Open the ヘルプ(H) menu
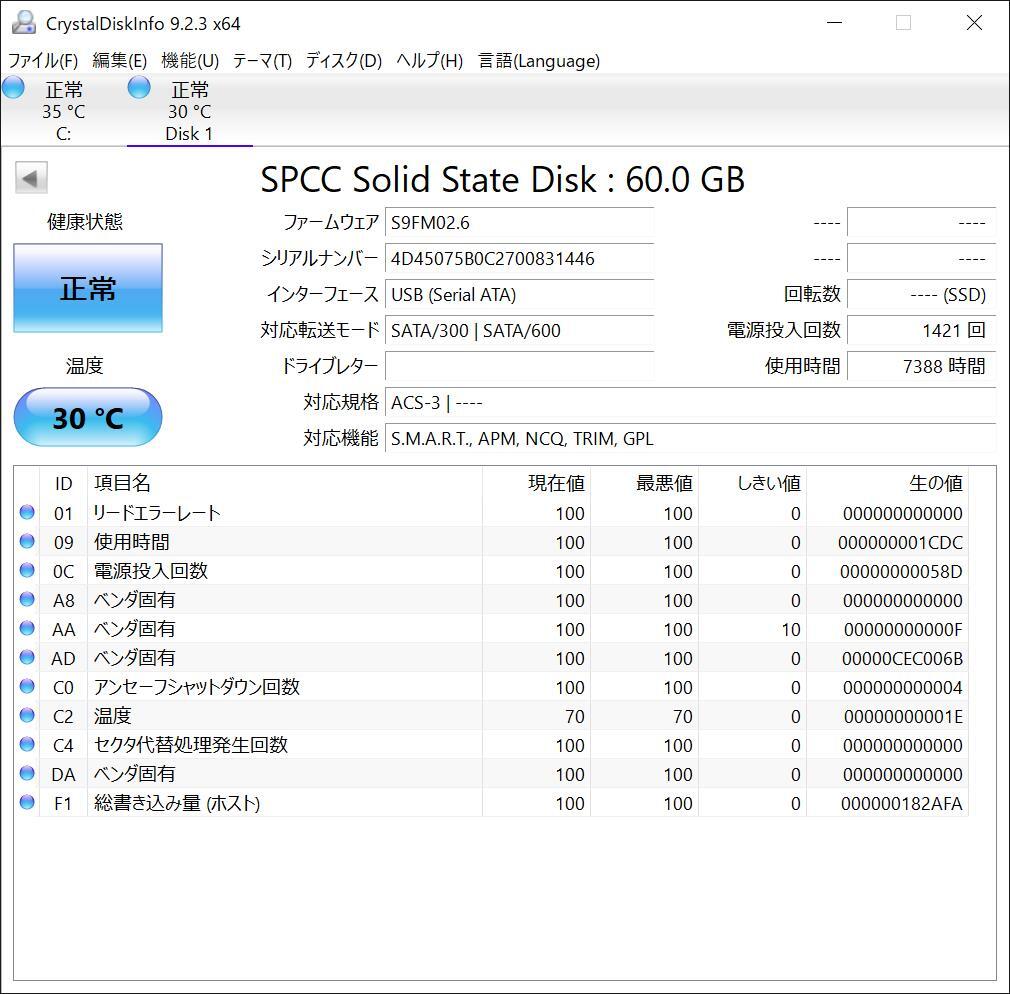This screenshot has width=1010, height=994. coord(429,61)
